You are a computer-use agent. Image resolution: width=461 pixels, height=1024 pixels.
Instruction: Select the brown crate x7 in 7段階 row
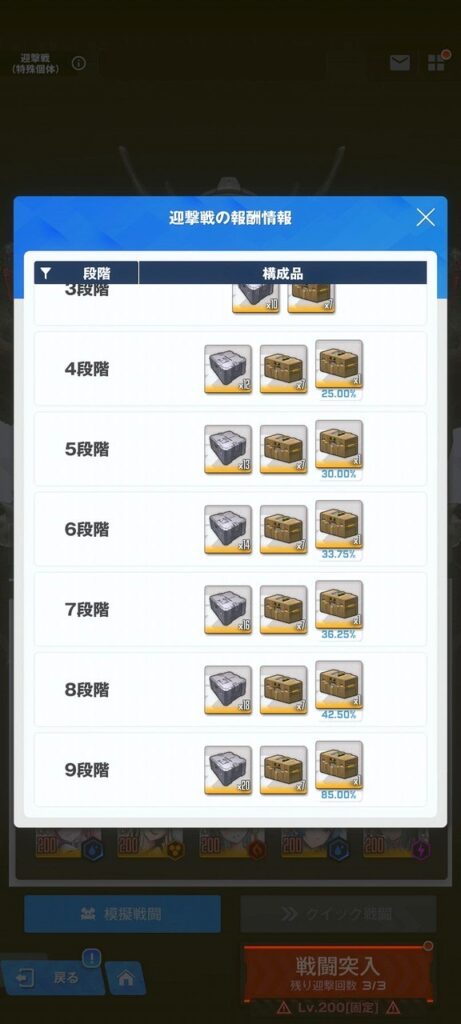pos(283,610)
